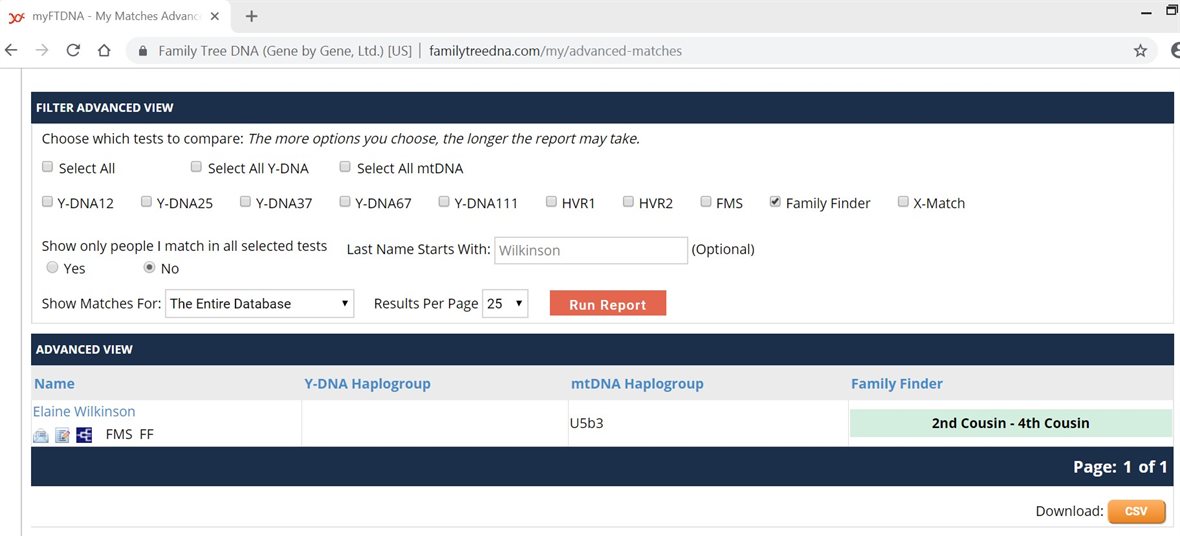This screenshot has height=536, width=1180.
Task: Check the Y-DNA37 checkbox
Action: tap(245, 202)
